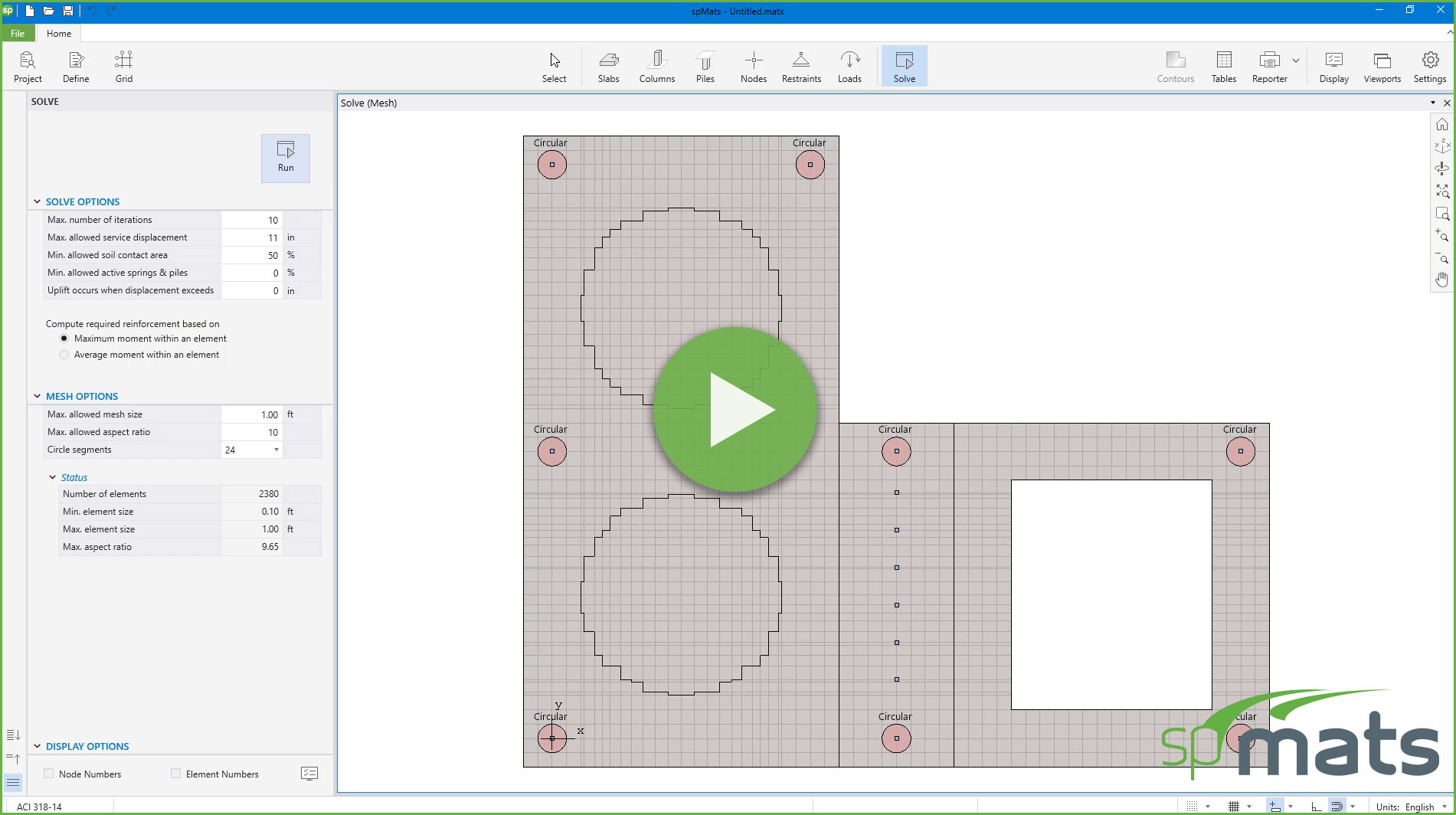This screenshot has height=815, width=1456.
Task: Select the Slabs tool in ribbon
Action: pyautogui.click(x=608, y=67)
